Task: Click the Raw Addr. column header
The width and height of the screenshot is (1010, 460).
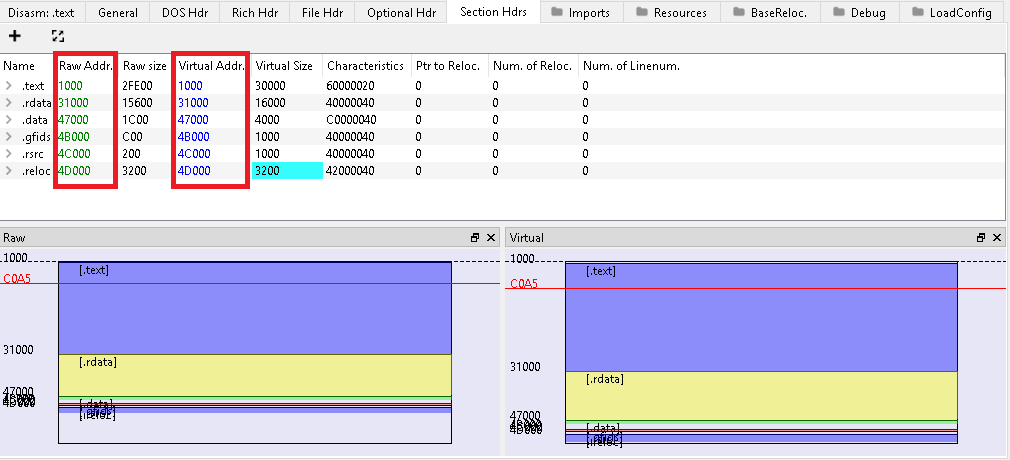Action: point(85,66)
